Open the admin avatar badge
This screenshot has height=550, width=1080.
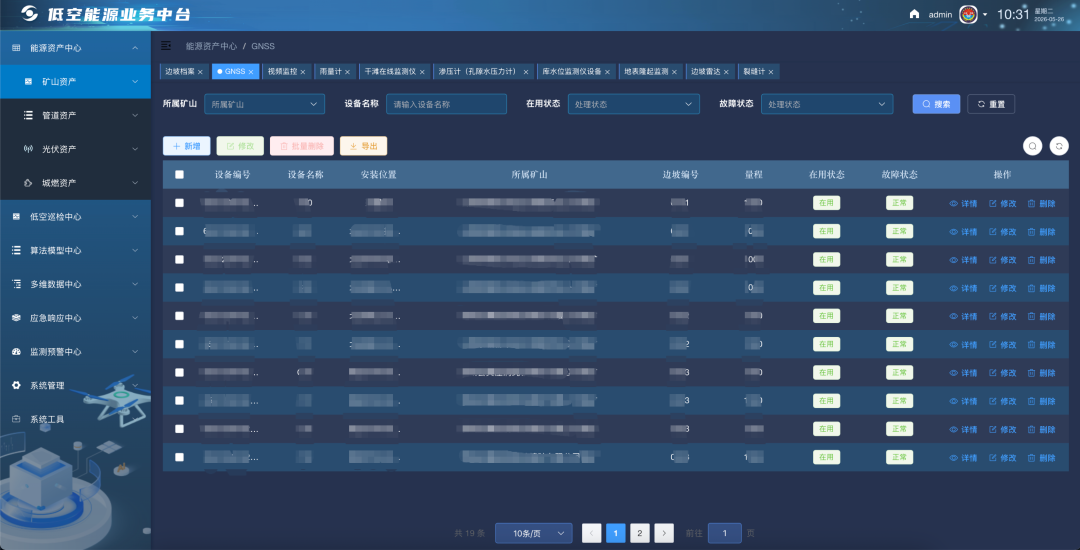pos(968,14)
